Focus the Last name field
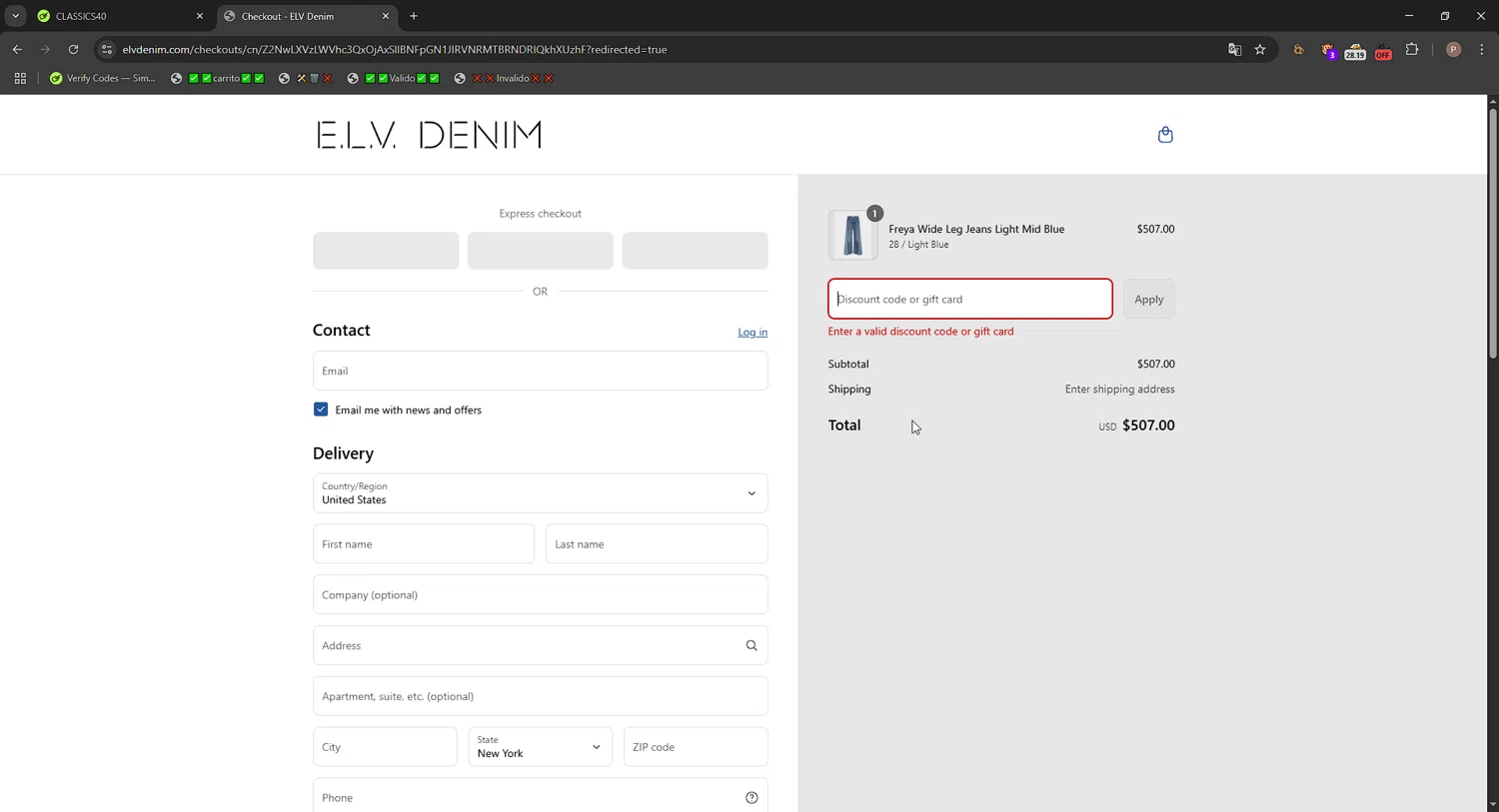1499x812 pixels. coord(657,544)
